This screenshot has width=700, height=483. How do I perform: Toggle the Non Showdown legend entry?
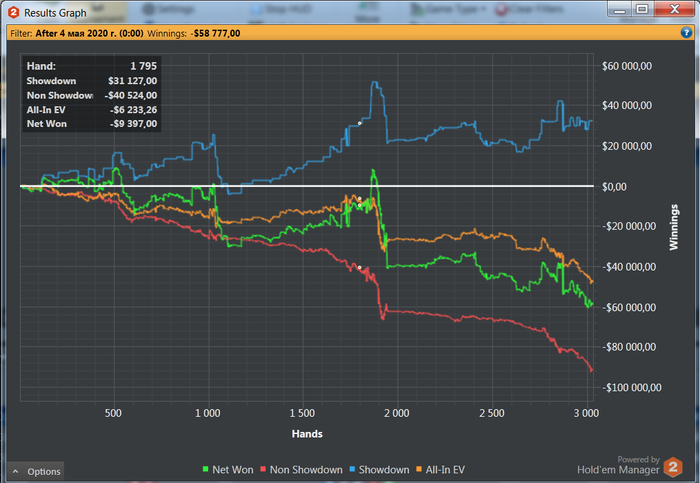301,470
